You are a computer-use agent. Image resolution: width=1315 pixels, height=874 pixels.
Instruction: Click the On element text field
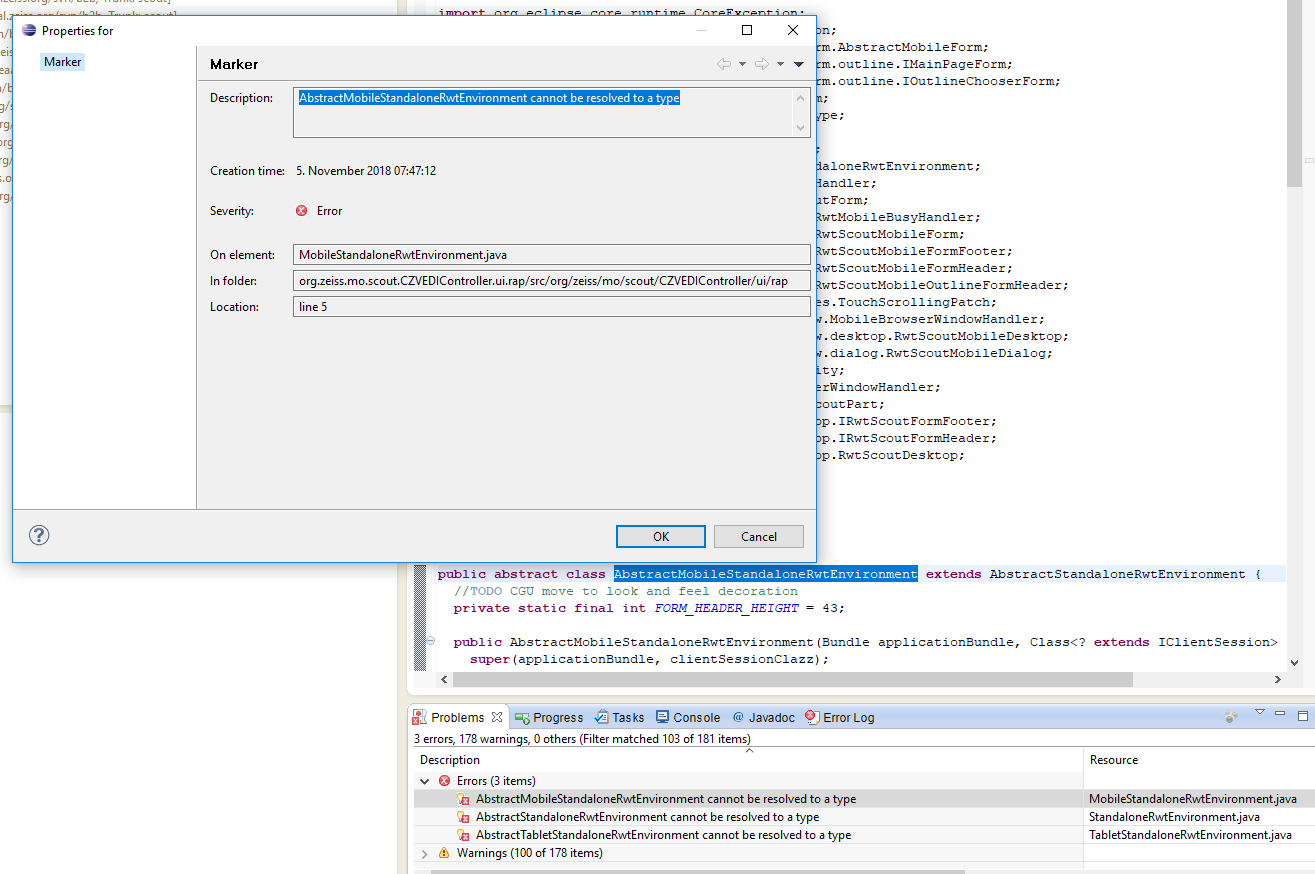click(x=552, y=255)
